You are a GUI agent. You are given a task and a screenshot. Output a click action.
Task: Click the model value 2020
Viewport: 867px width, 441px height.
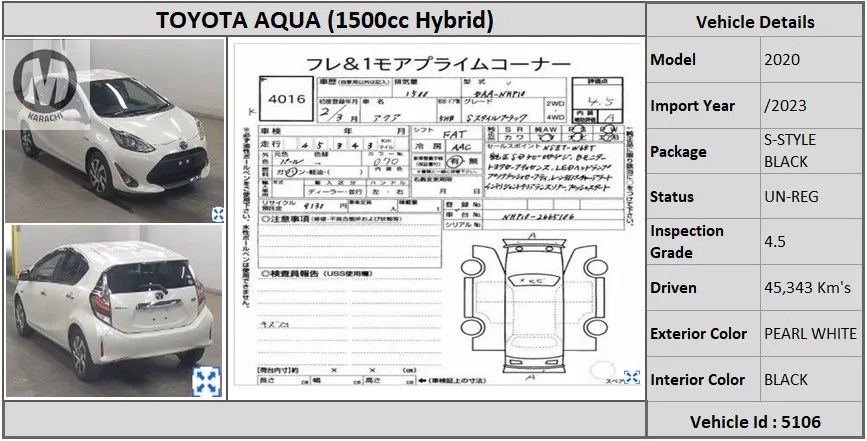point(782,60)
